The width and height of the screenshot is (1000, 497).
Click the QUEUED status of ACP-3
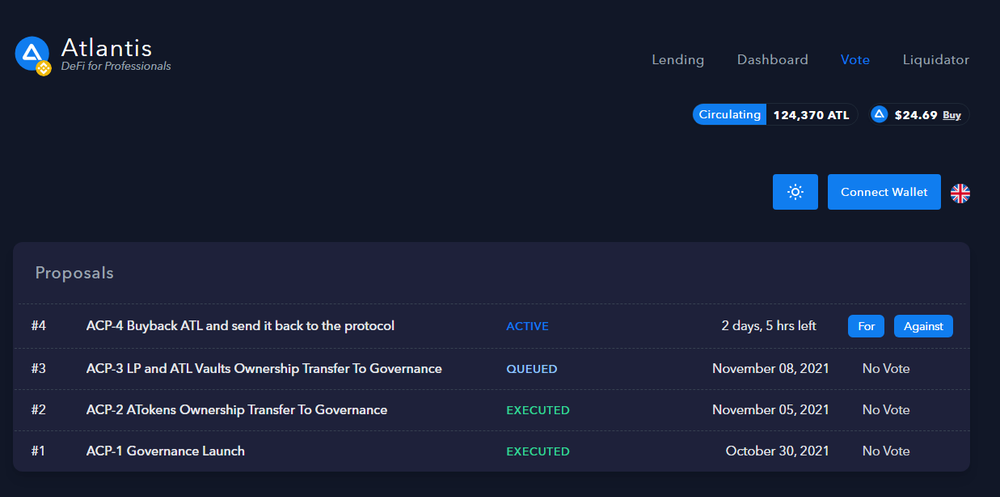coord(531,368)
